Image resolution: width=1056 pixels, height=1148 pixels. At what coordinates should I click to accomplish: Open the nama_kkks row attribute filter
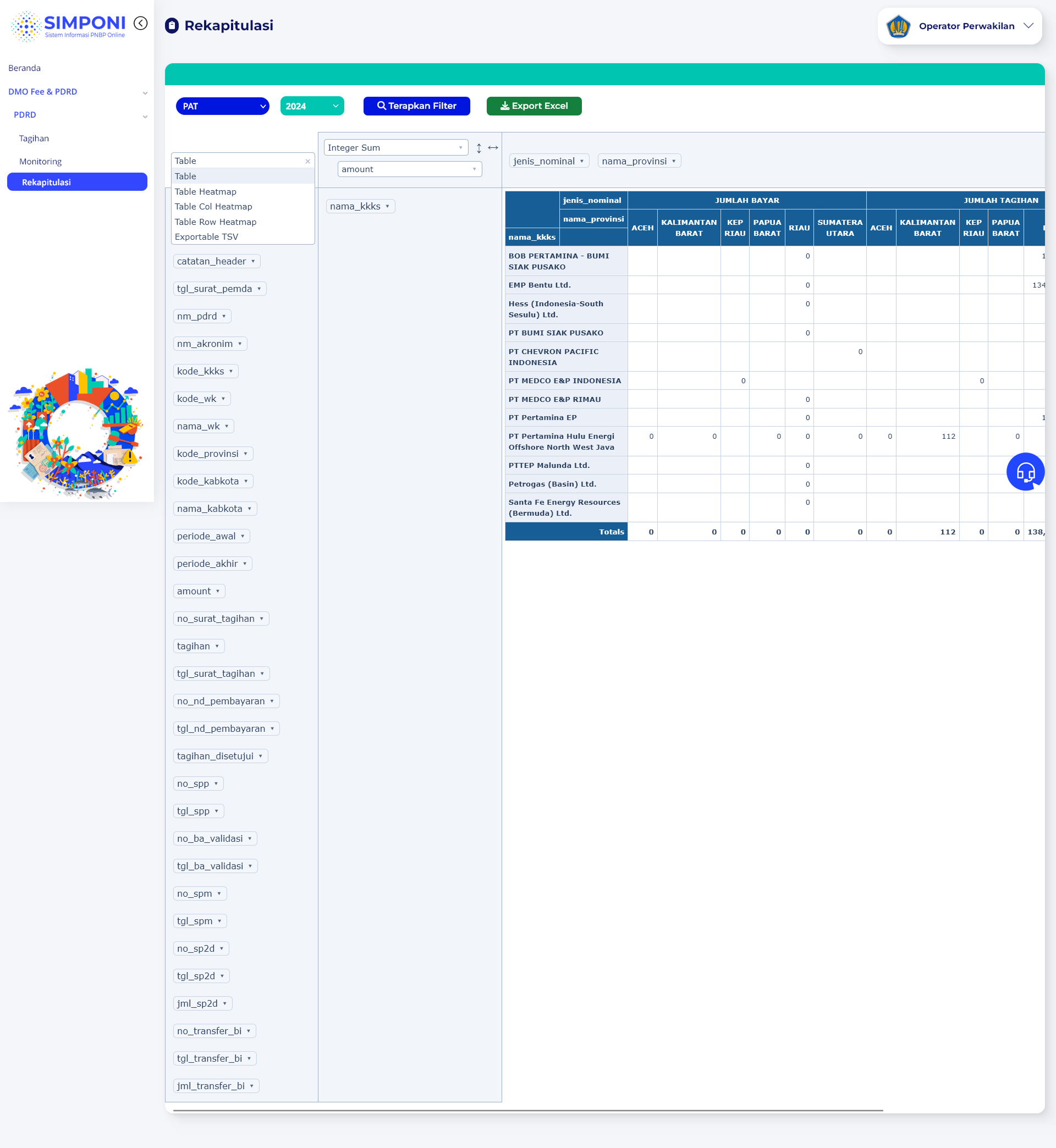[x=387, y=207]
